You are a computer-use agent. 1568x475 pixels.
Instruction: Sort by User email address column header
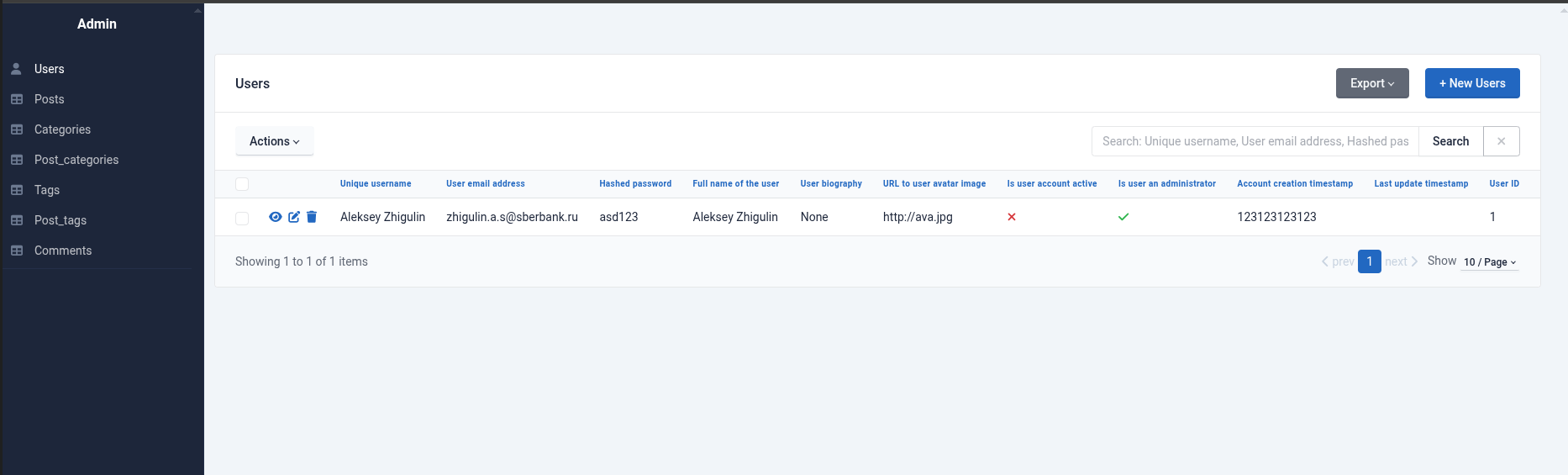[486, 183]
